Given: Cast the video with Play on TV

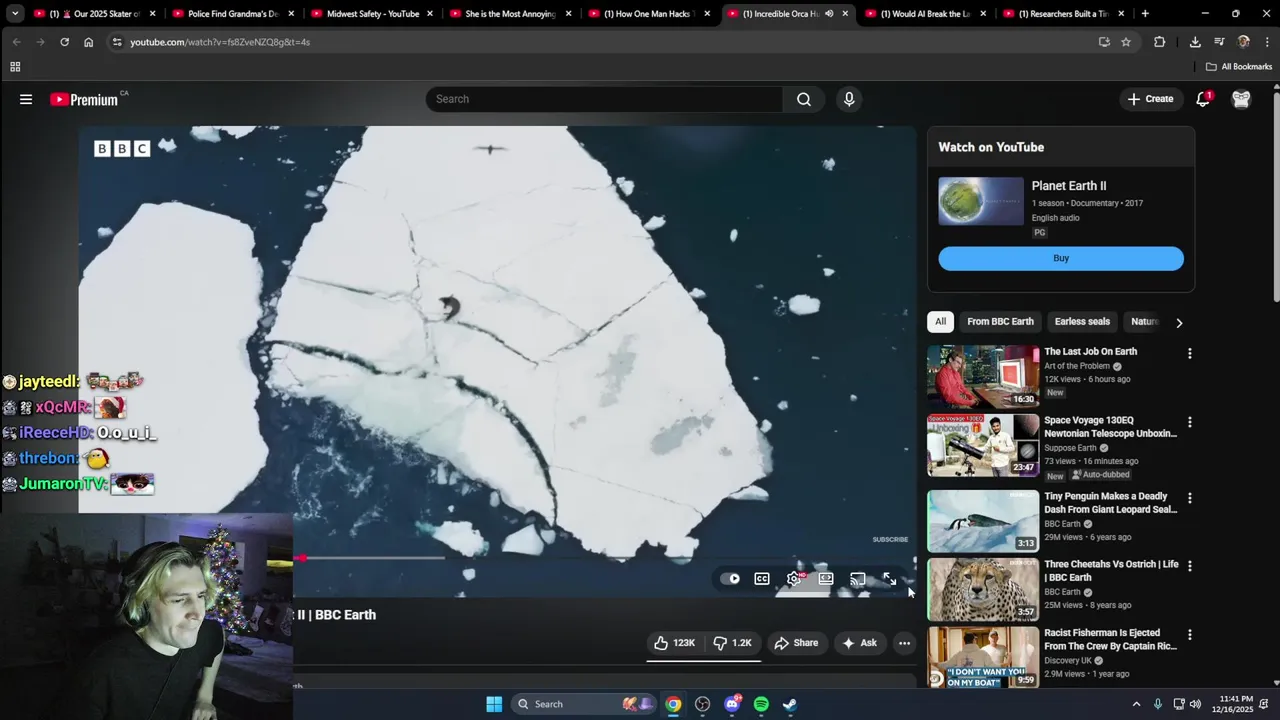Looking at the screenshot, I should pyautogui.click(x=858, y=579).
